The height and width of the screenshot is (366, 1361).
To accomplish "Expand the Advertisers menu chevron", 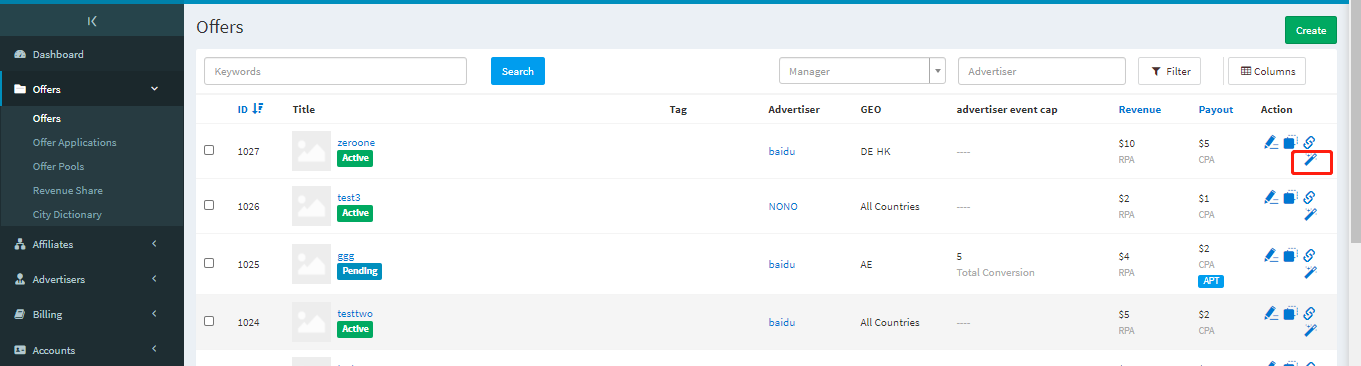I will [155, 279].
